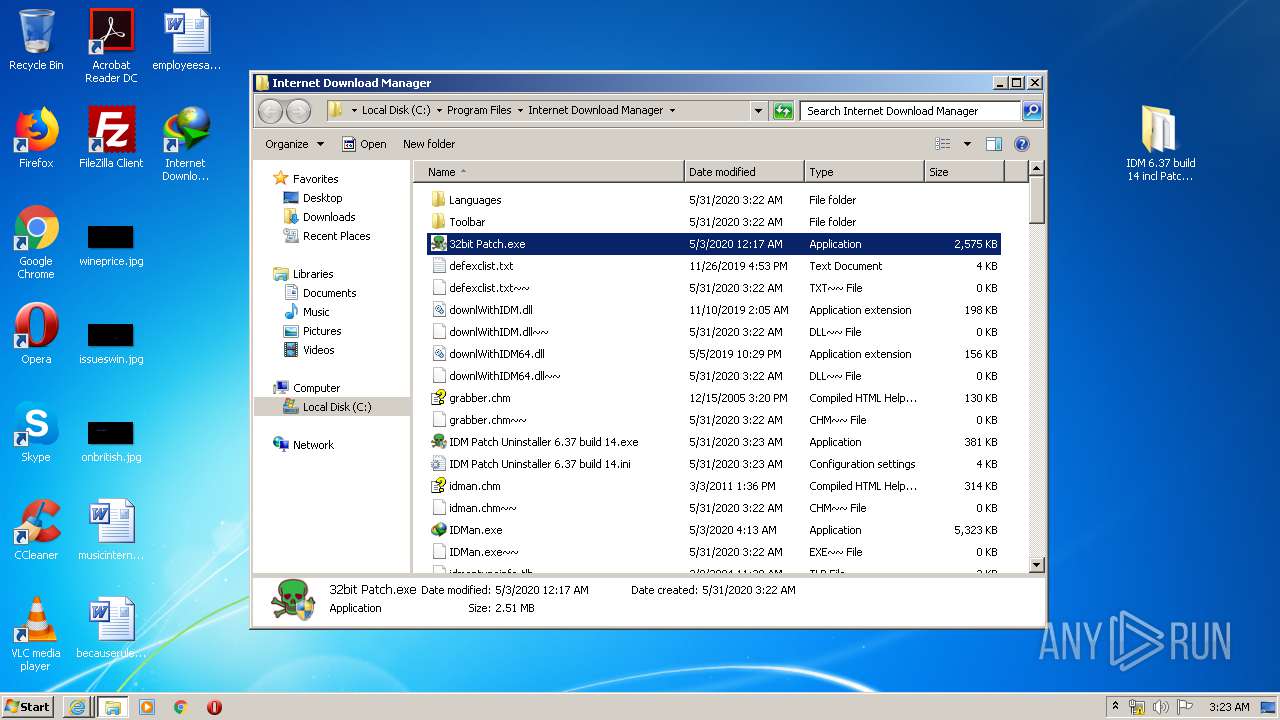1280x720 pixels.
Task: Launch Internet Download Manager desktop shortcut
Action: tap(186, 144)
